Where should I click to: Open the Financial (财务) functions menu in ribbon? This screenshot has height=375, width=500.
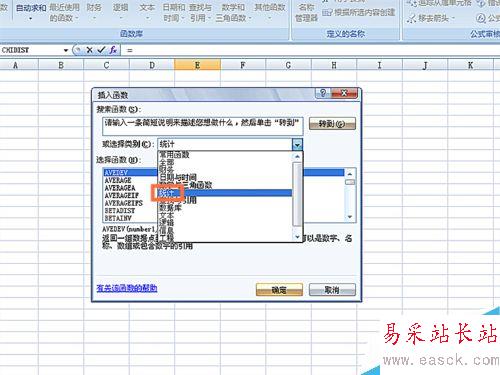tap(94, 11)
